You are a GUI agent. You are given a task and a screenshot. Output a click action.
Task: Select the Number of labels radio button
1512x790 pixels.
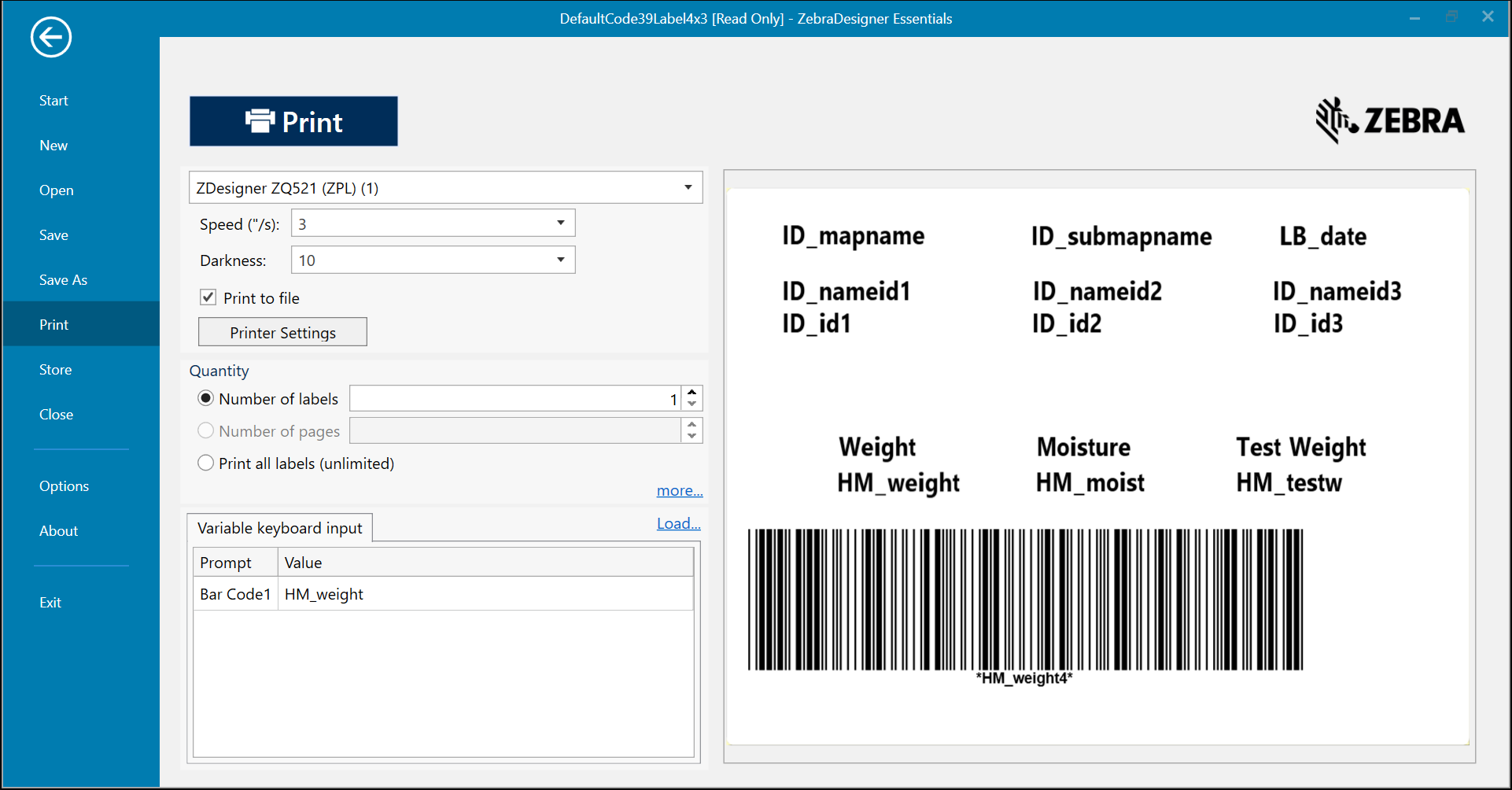coord(206,398)
